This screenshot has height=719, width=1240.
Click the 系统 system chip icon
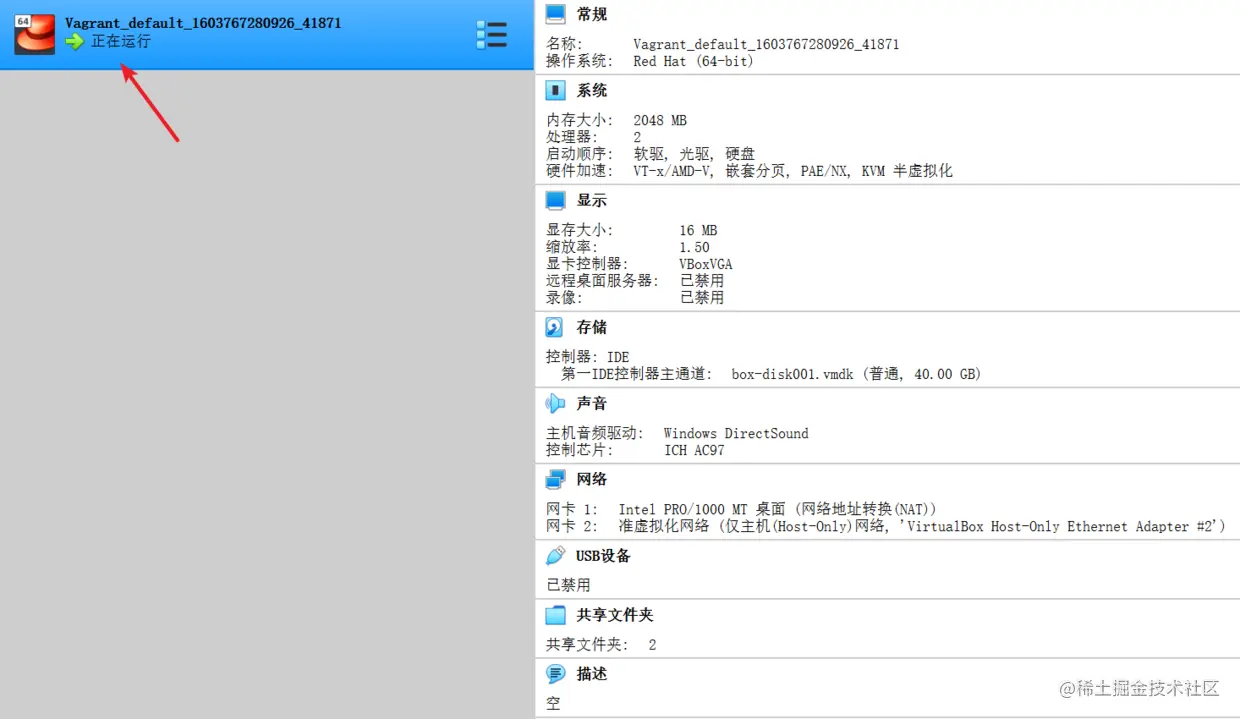[555, 91]
